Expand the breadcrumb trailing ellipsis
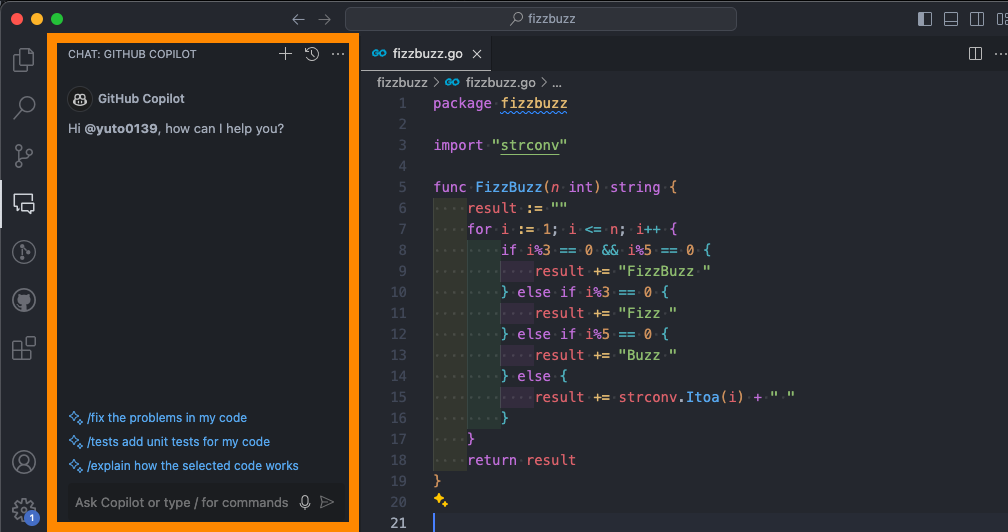 pos(557,84)
